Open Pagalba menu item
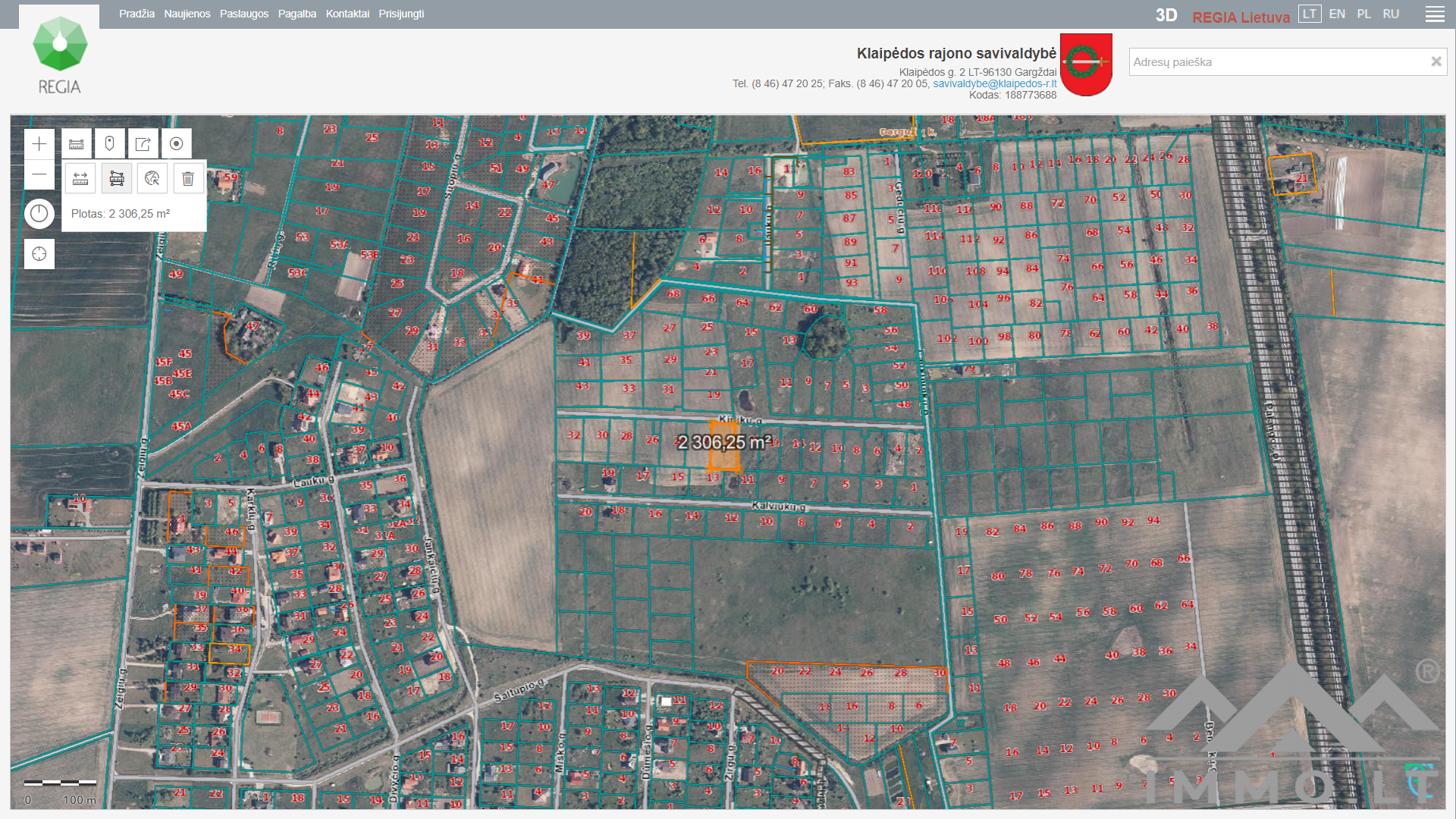Screen dimensions: 1456x819 [x=297, y=14]
